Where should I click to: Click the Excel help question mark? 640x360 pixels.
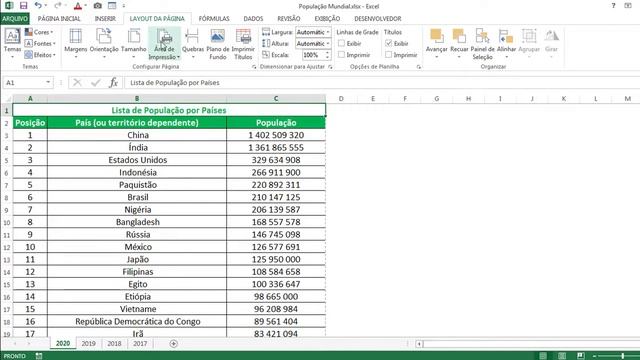[x=613, y=6]
